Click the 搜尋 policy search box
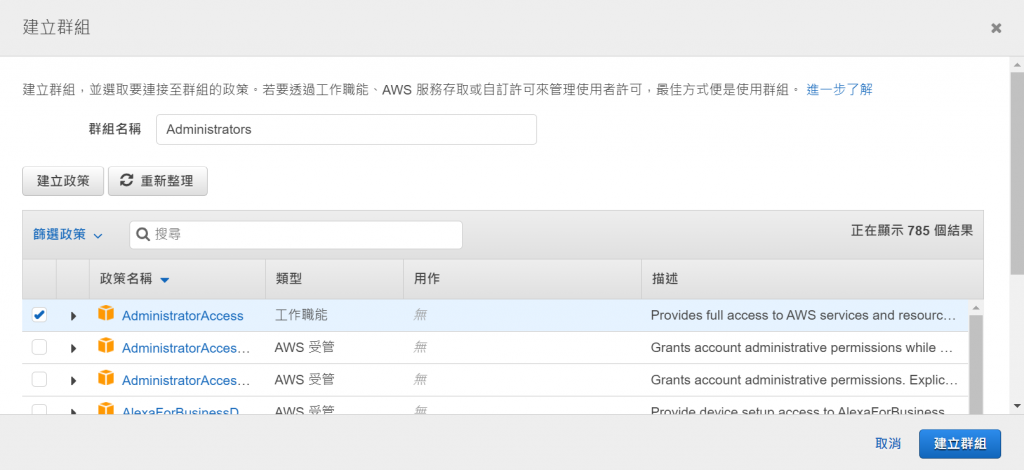This screenshot has width=1024, height=470. click(296, 234)
